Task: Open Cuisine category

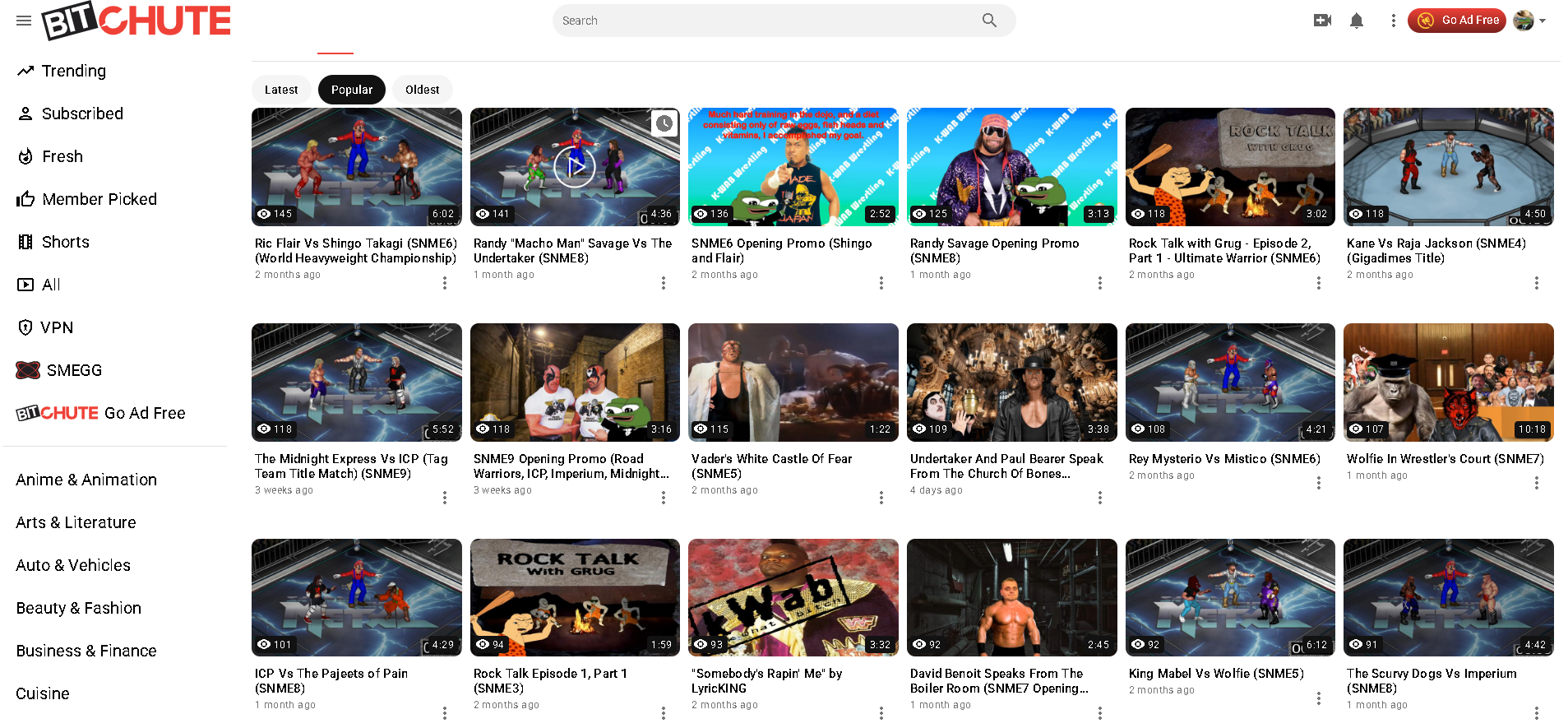Action: pos(43,693)
